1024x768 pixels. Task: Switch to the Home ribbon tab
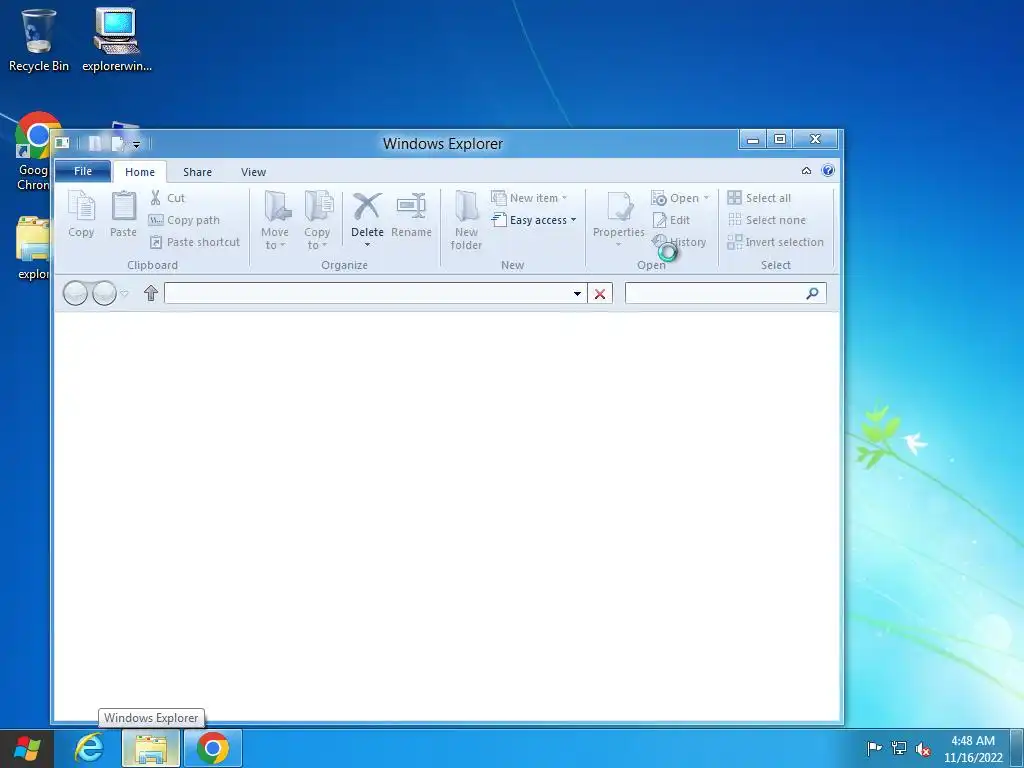(140, 172)
